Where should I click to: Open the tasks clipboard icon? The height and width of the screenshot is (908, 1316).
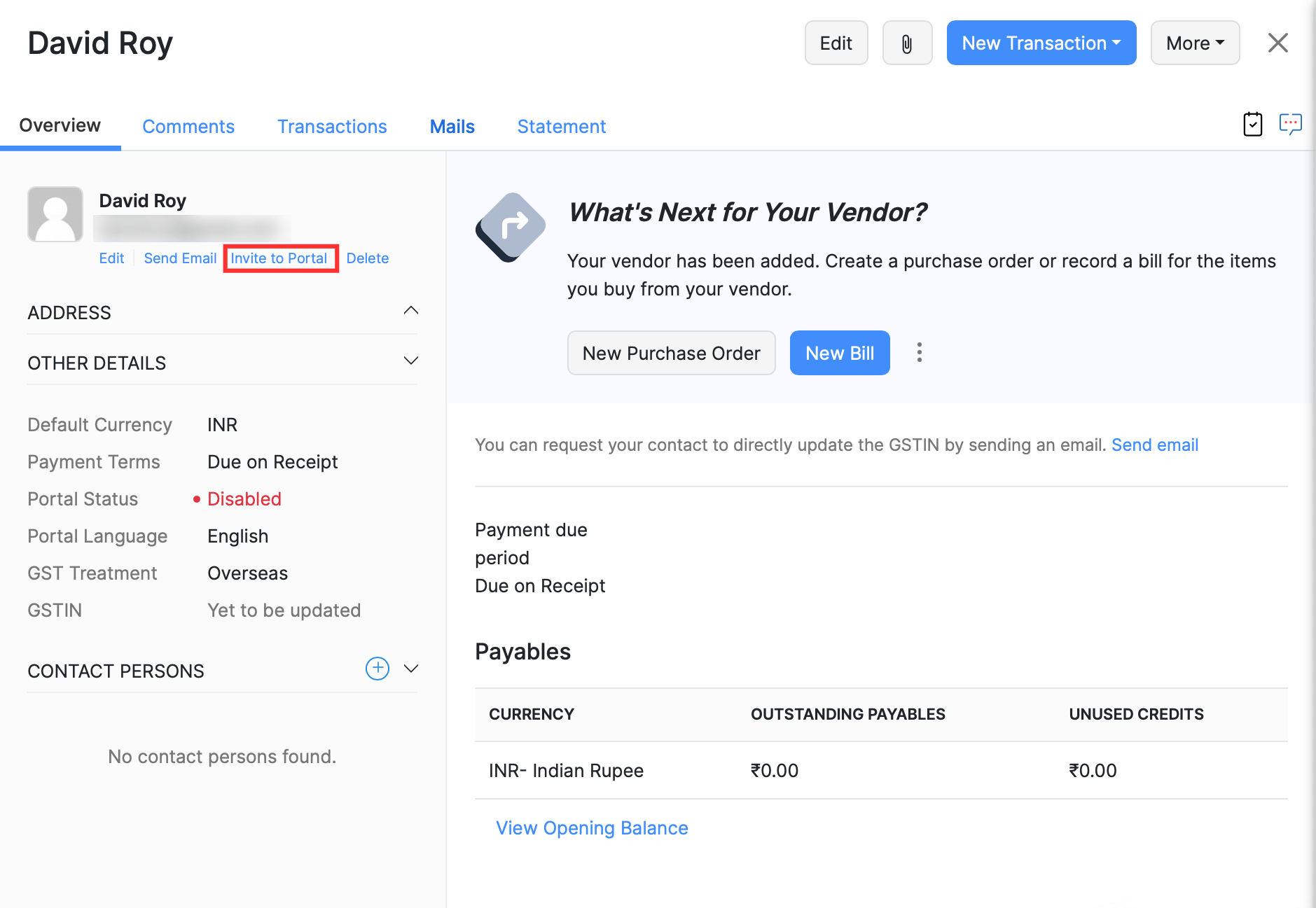[x=1252, y=125]
